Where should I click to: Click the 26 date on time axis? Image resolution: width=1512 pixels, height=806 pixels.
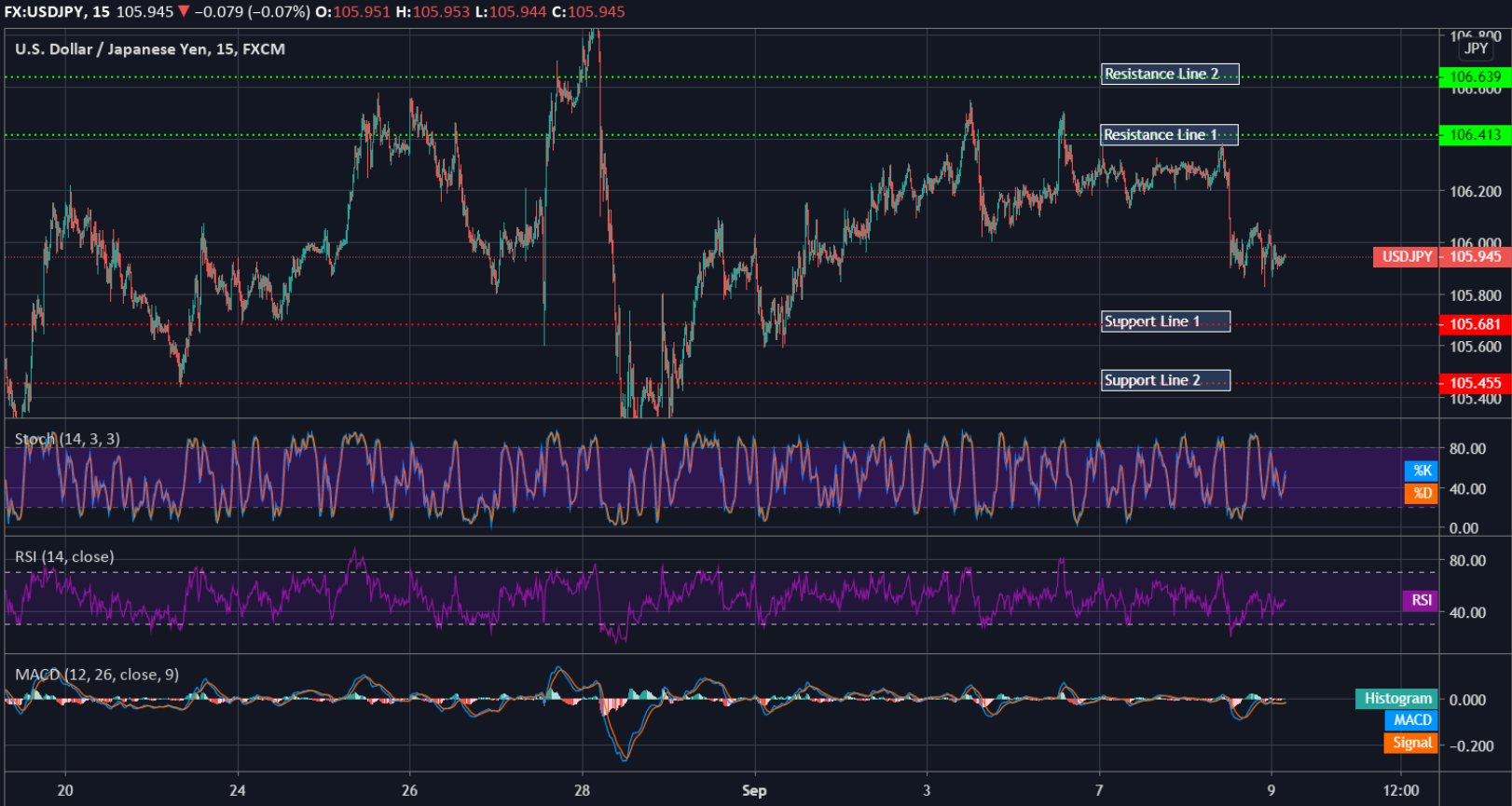pyautogui.click(x=409, y=790)
